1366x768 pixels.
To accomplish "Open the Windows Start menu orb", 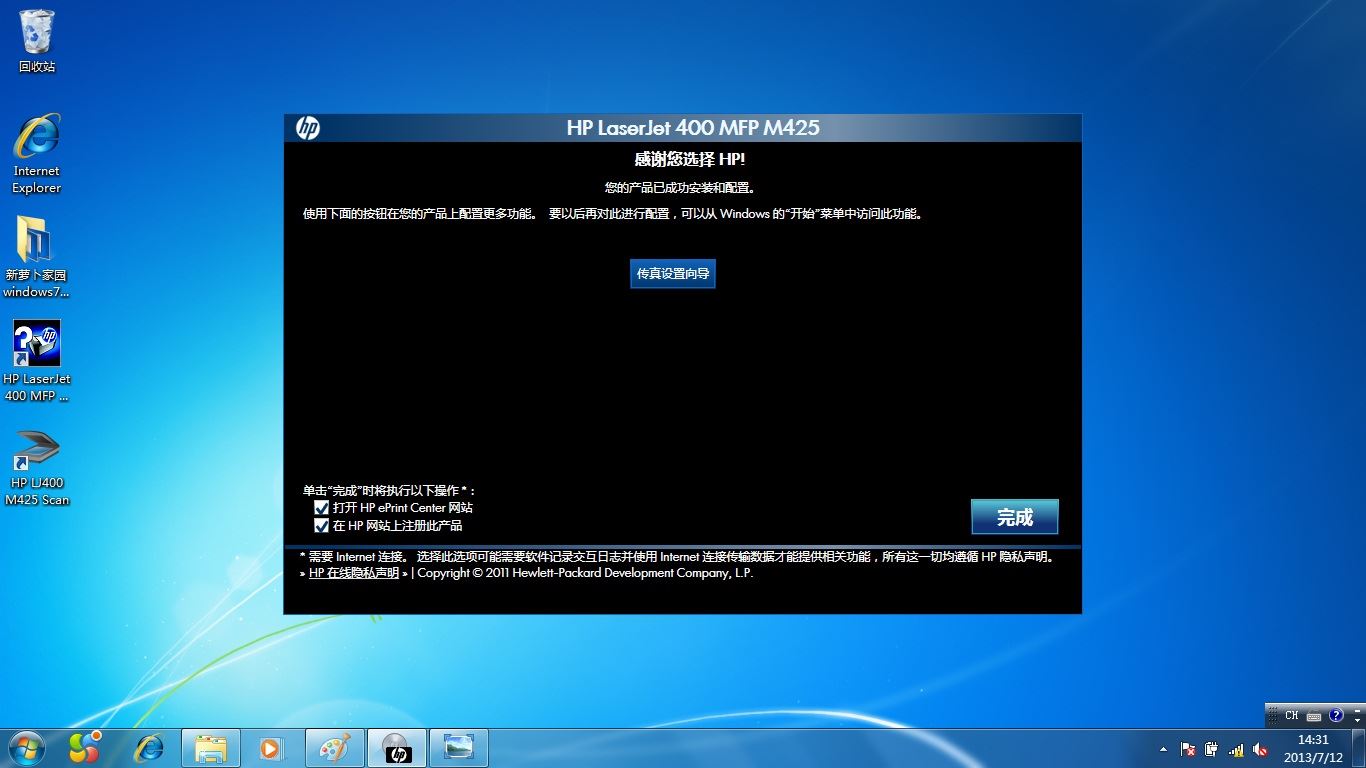I will pos(26,748).
